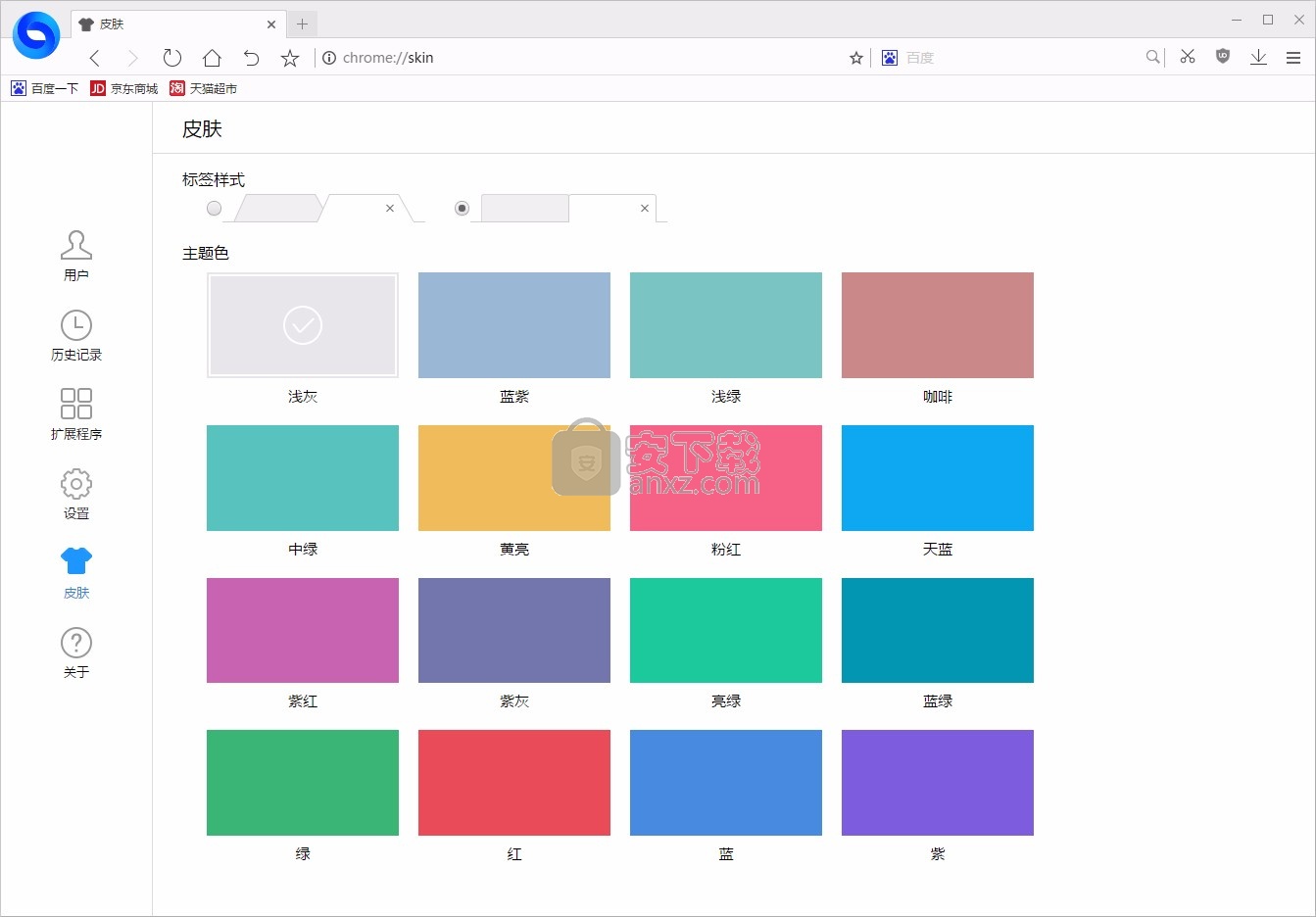The width and height of the screenshot is (1316, 917).
Task: Choose the 浅灰 theme color
Action: [x=303, y=325]
